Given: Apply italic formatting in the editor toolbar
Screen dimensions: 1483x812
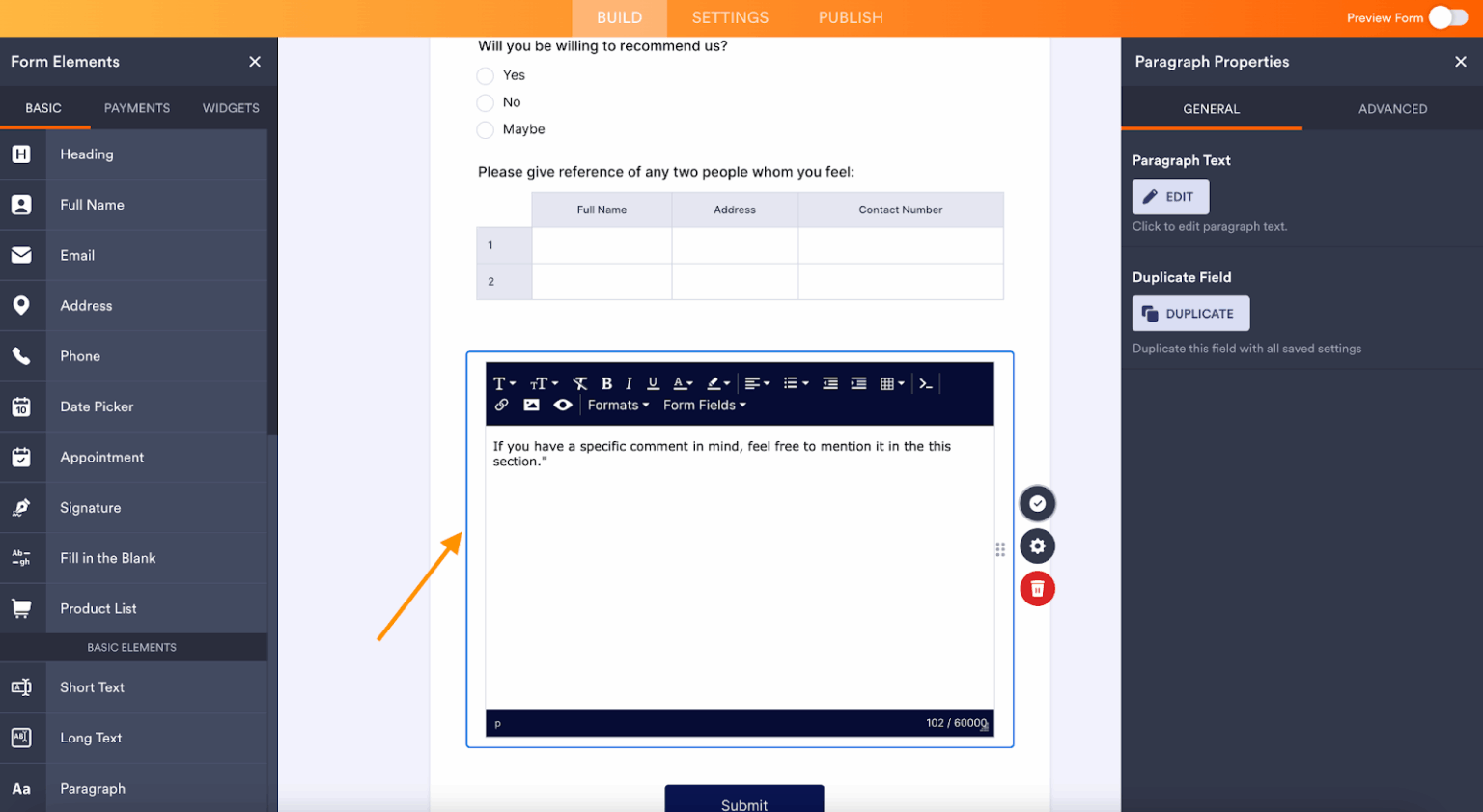Looking at the screenshot, I should pyautogui.click(x=630, y=383).
